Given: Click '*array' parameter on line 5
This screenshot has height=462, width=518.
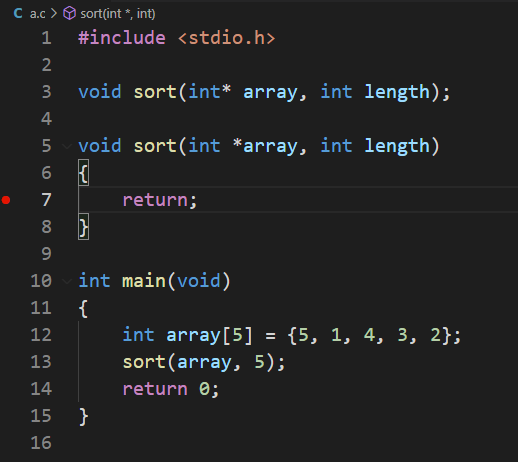Looking at the screenshot, I should 265,146.
